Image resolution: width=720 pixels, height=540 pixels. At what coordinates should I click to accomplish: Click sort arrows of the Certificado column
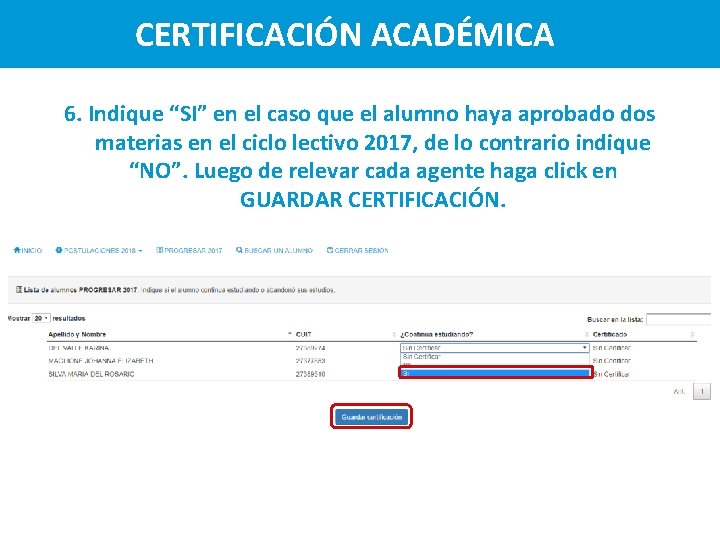pyautogui.click(x=692, y=334)
